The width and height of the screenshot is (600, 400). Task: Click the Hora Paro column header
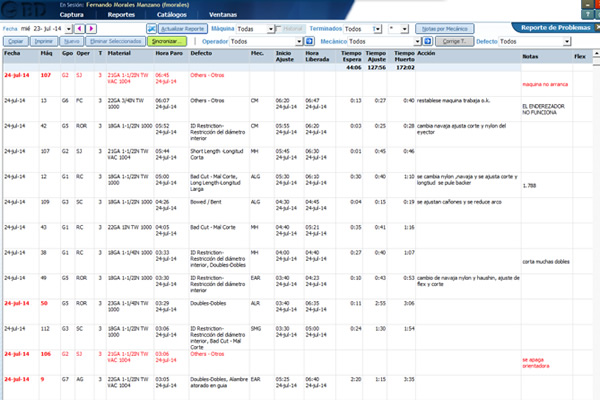click(x=168, y=55)
